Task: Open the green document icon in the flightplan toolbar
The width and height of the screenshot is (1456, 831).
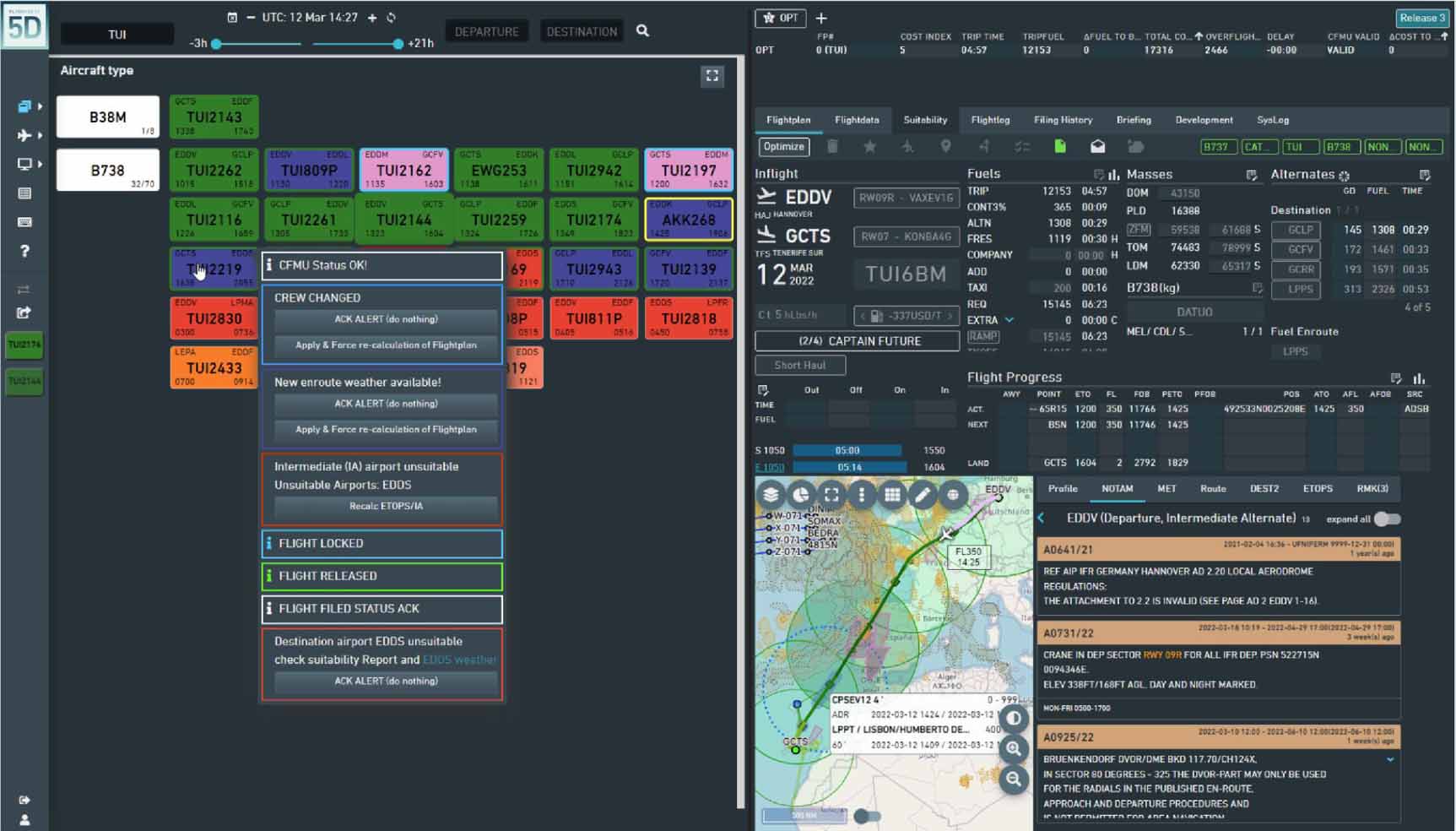Action: pos(1059,146)
